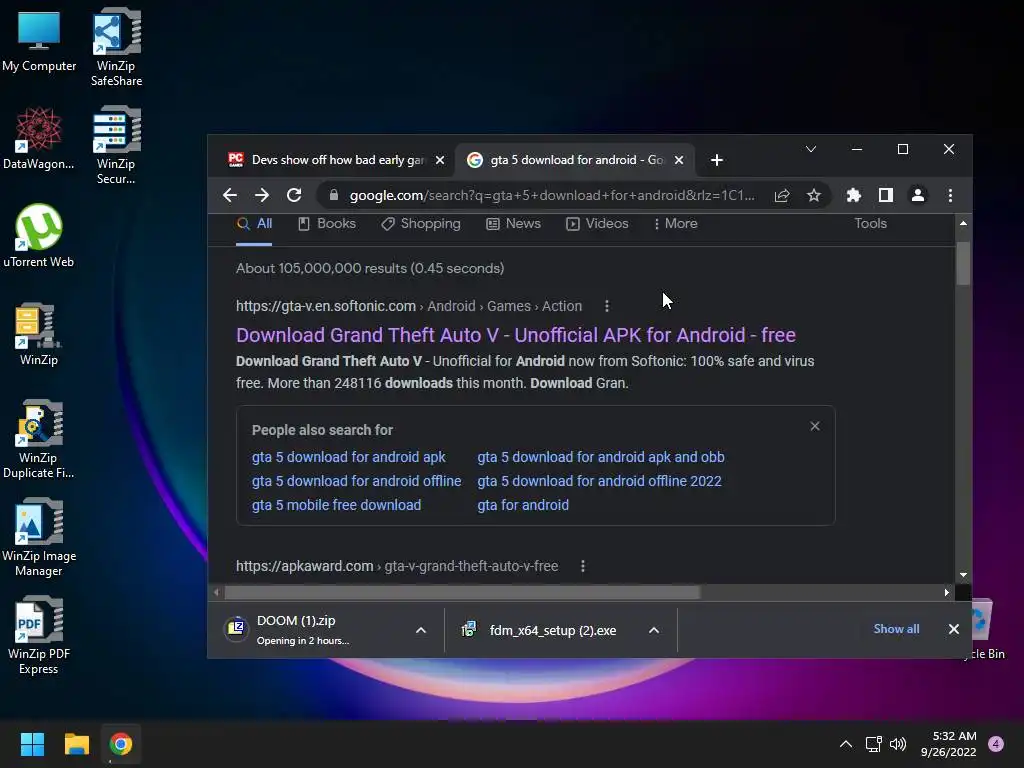This screenshot has width=1024, height=768.
Task: Click the scroll left arrow
Action: pyautogui.click(x=216, y=592)
